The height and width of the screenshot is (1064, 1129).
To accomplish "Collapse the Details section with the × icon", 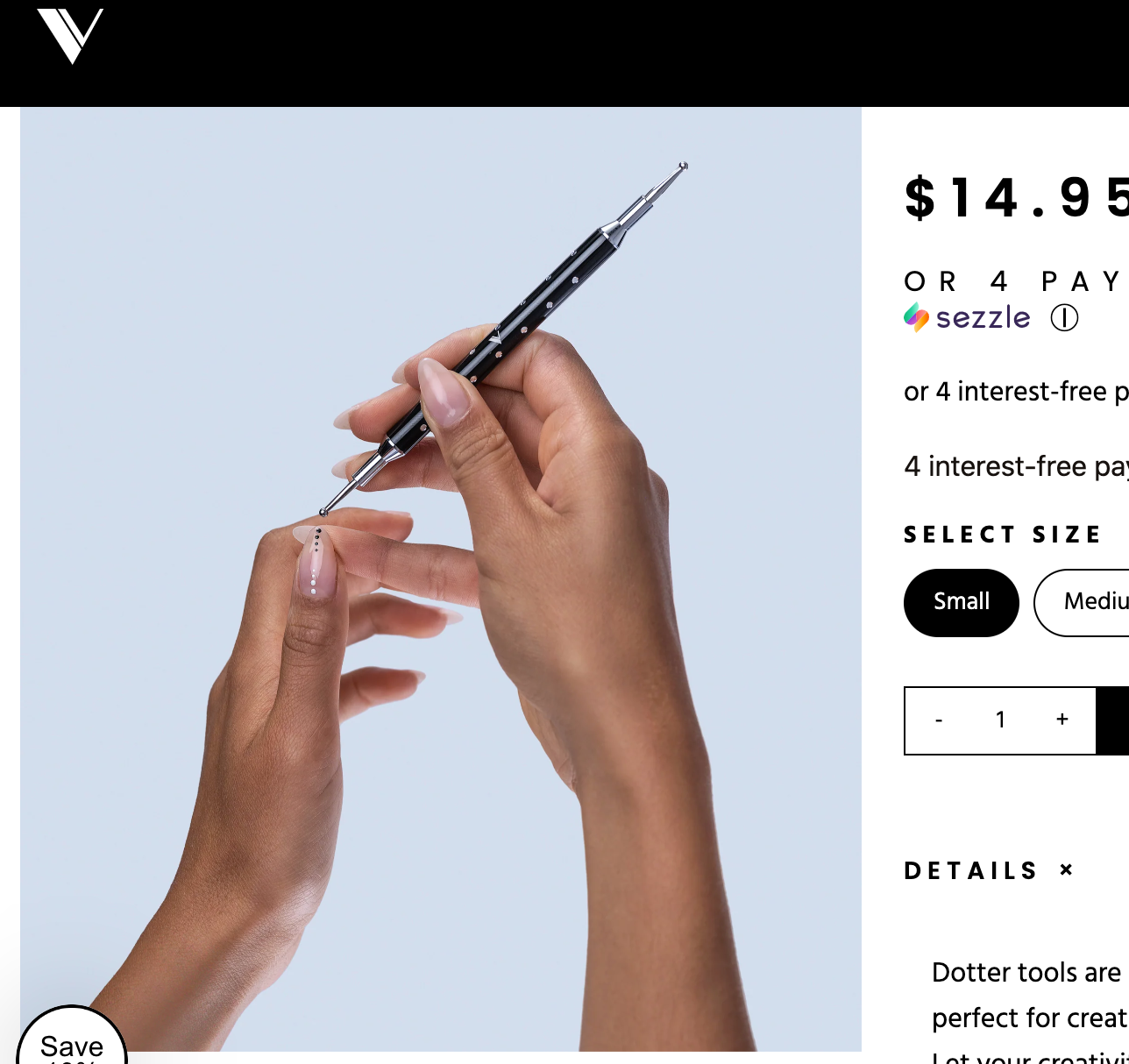I will click(1066, 869).
